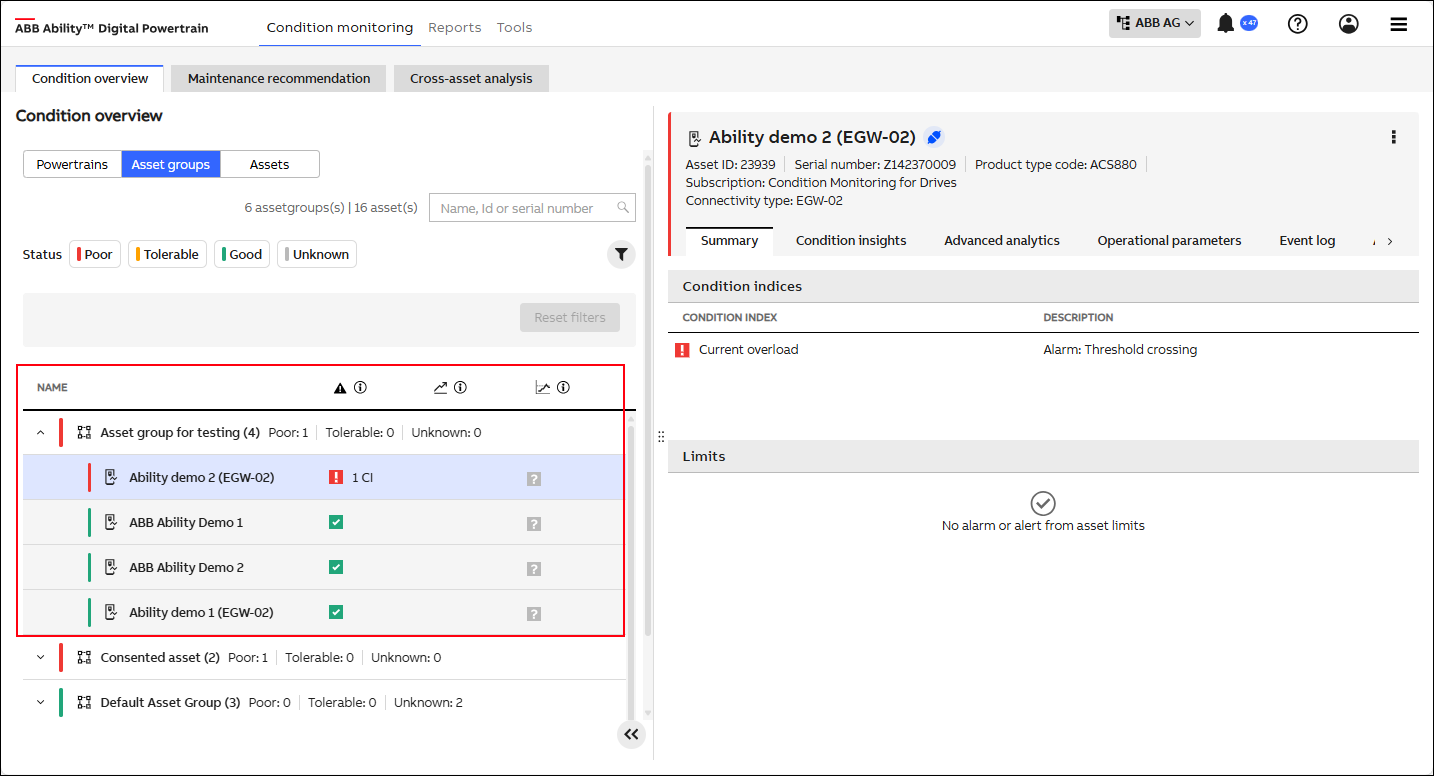Toggle the Unknown status filter
1434x776 pixels.
point(316,255)
